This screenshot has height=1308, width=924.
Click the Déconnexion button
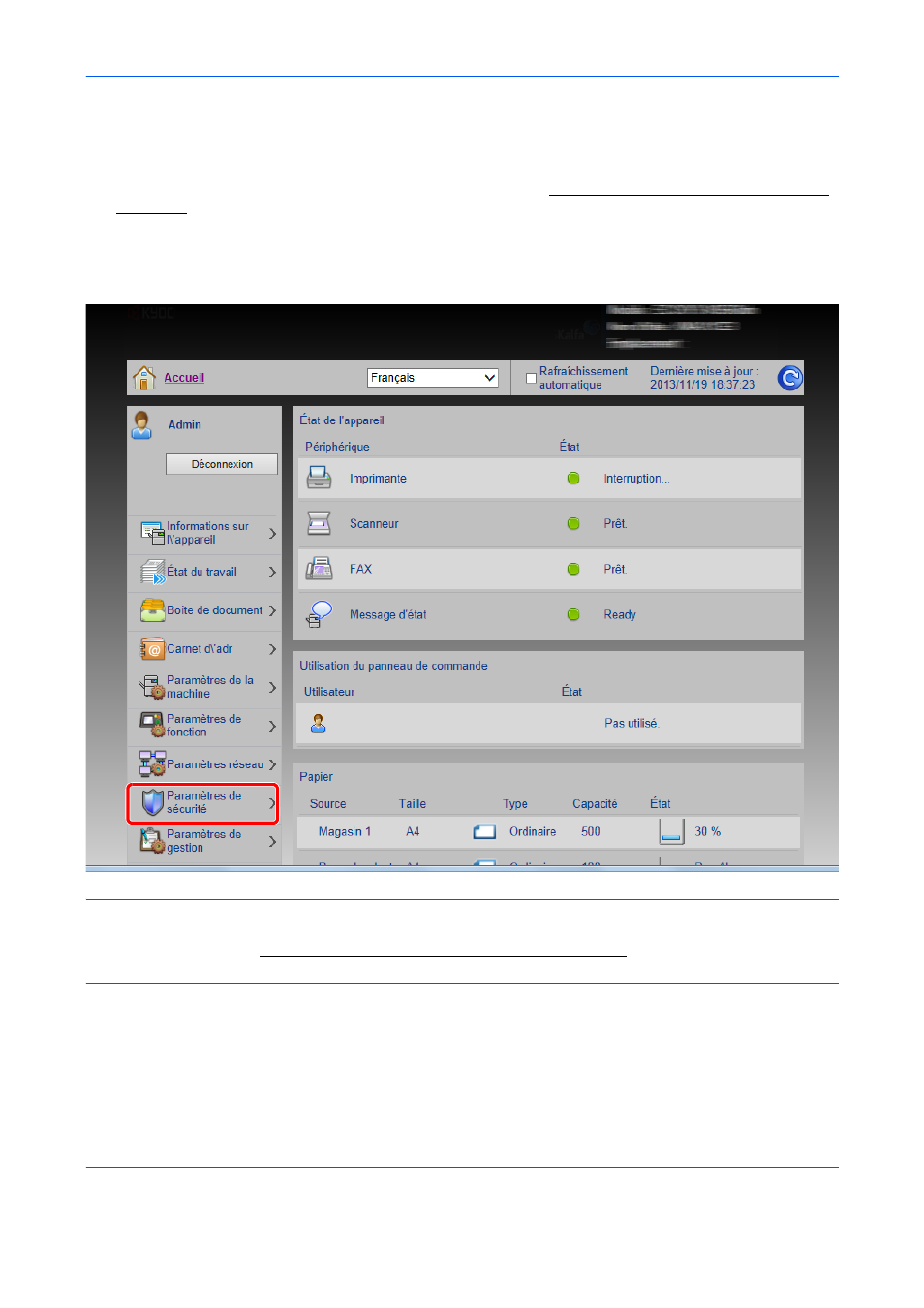(222, 464)
